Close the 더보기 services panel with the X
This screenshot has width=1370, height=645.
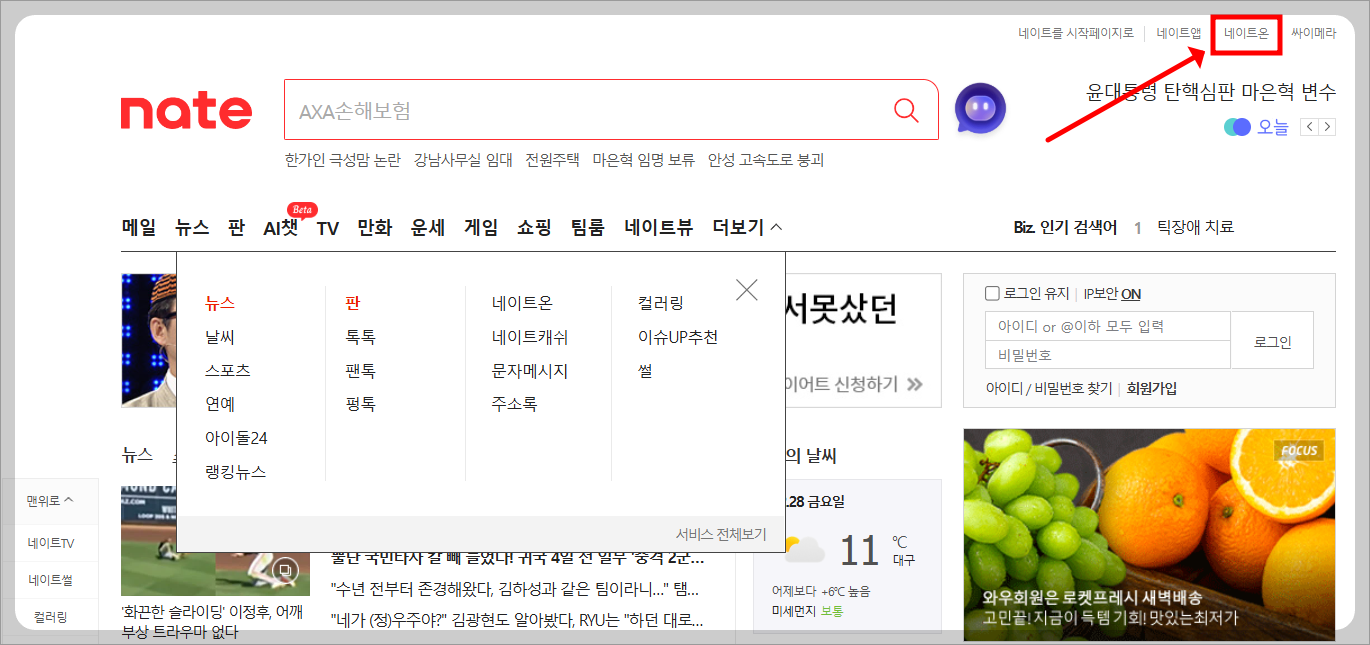pos(746,289)
